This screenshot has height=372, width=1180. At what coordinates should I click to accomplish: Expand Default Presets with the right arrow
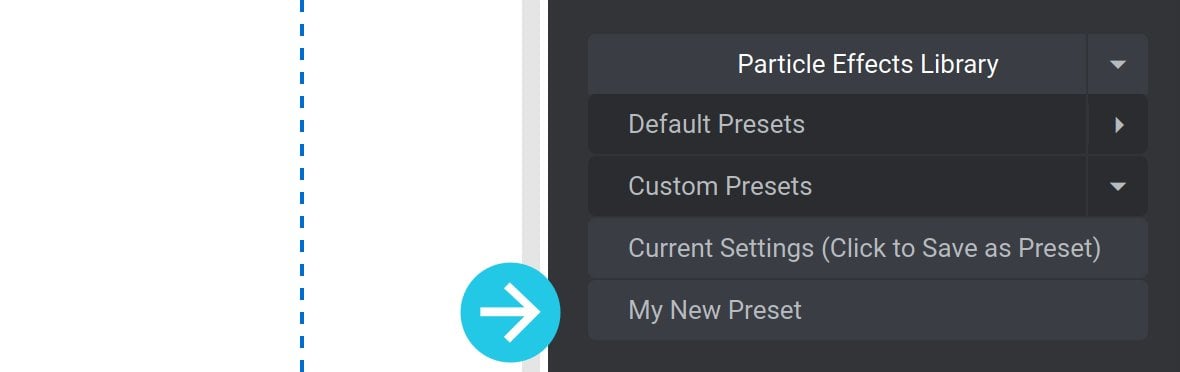[1118, 125]
